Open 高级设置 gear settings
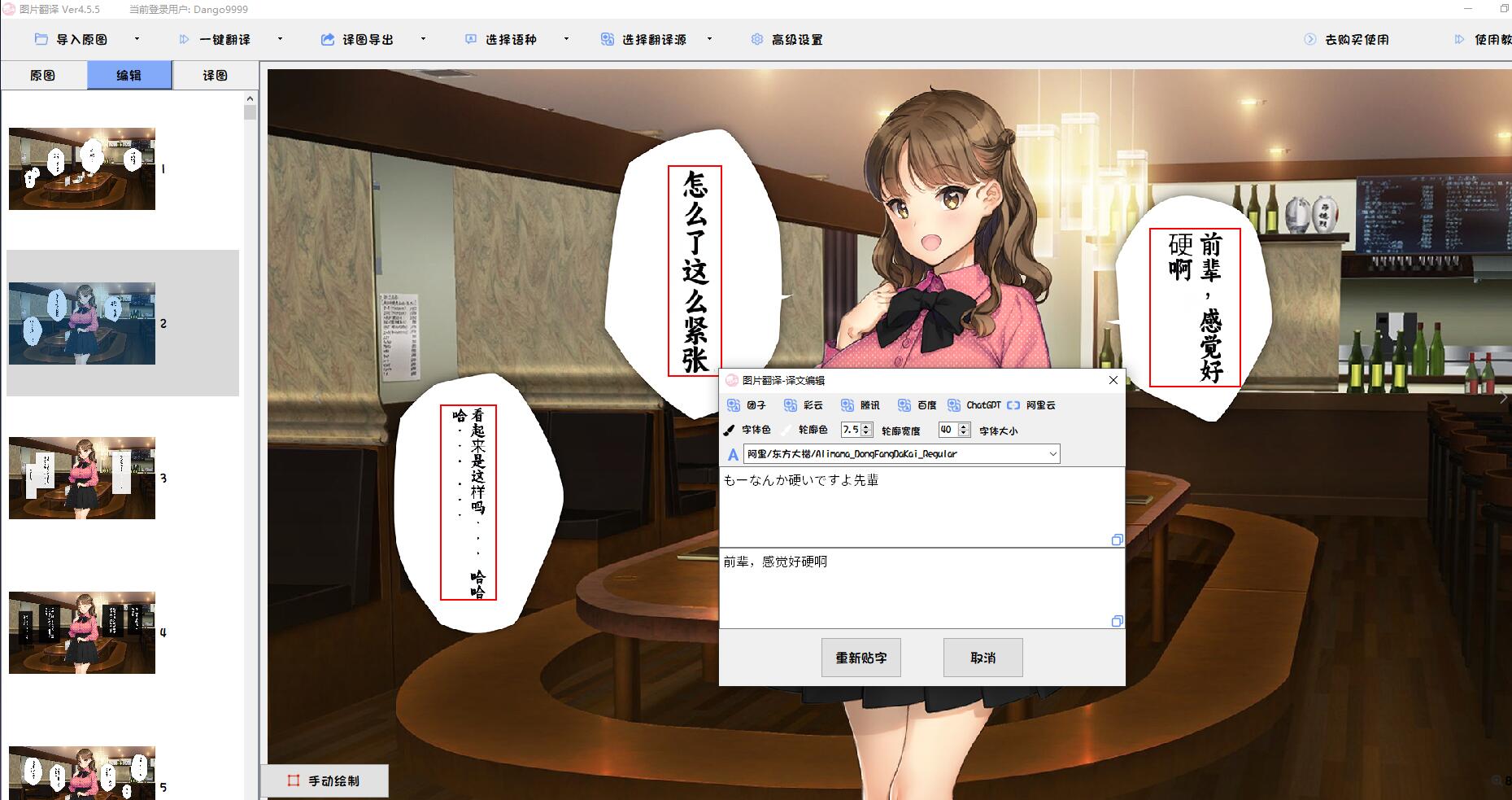The image size is (1512, 800). tap(757, 39)
